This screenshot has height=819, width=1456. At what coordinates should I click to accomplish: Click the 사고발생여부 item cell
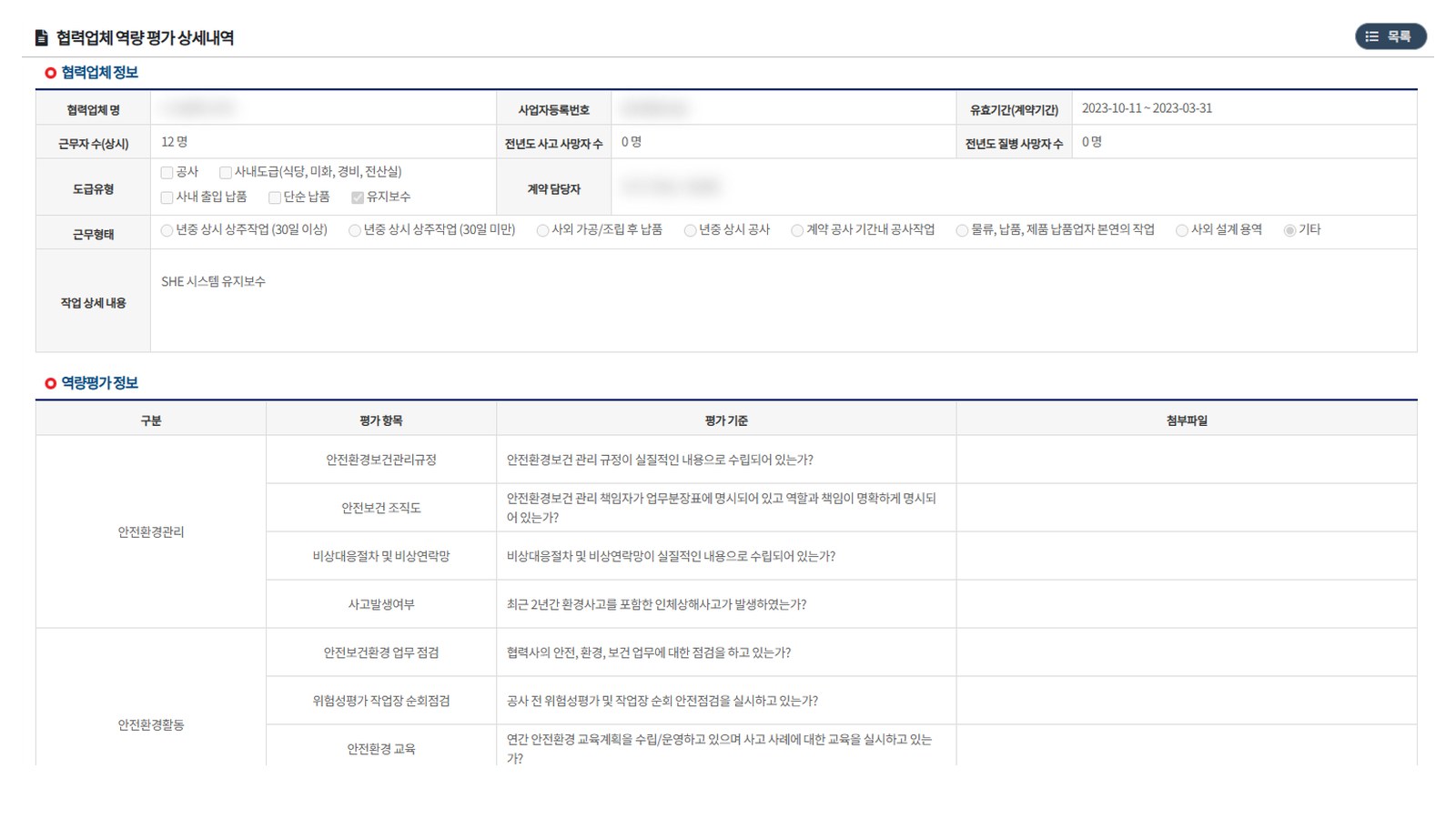pyautogui.click(x=381, y=604)
